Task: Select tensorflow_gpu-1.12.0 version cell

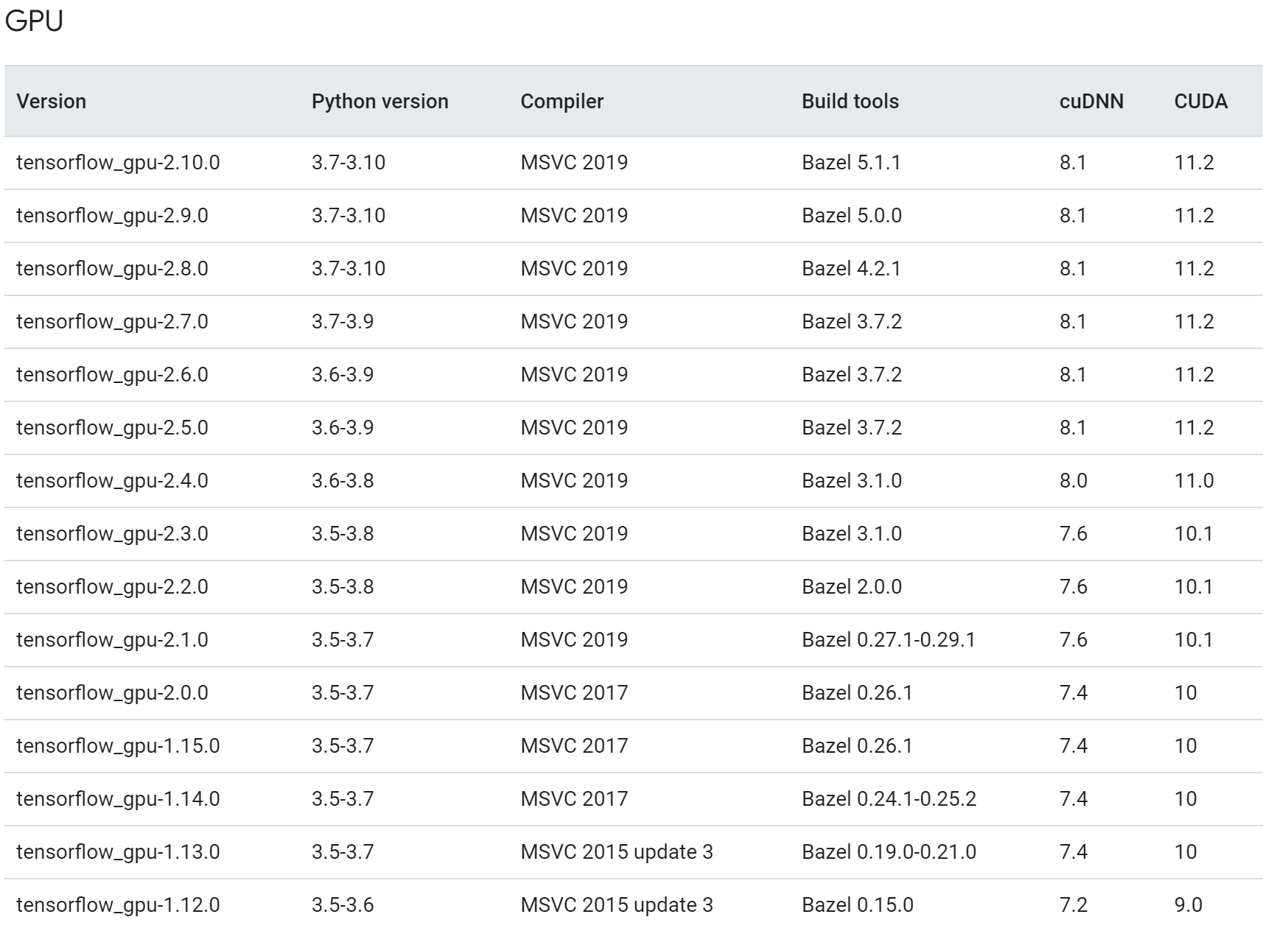Action: 118,905
